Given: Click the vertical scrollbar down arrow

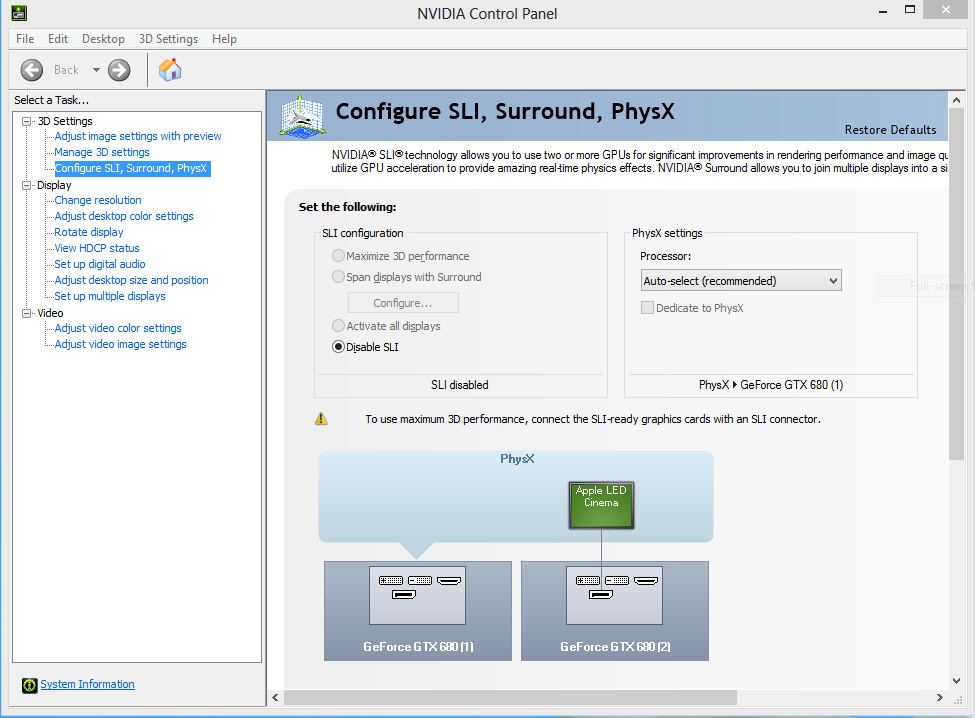Looking at the screenshot, I should [x=956, y=681].
